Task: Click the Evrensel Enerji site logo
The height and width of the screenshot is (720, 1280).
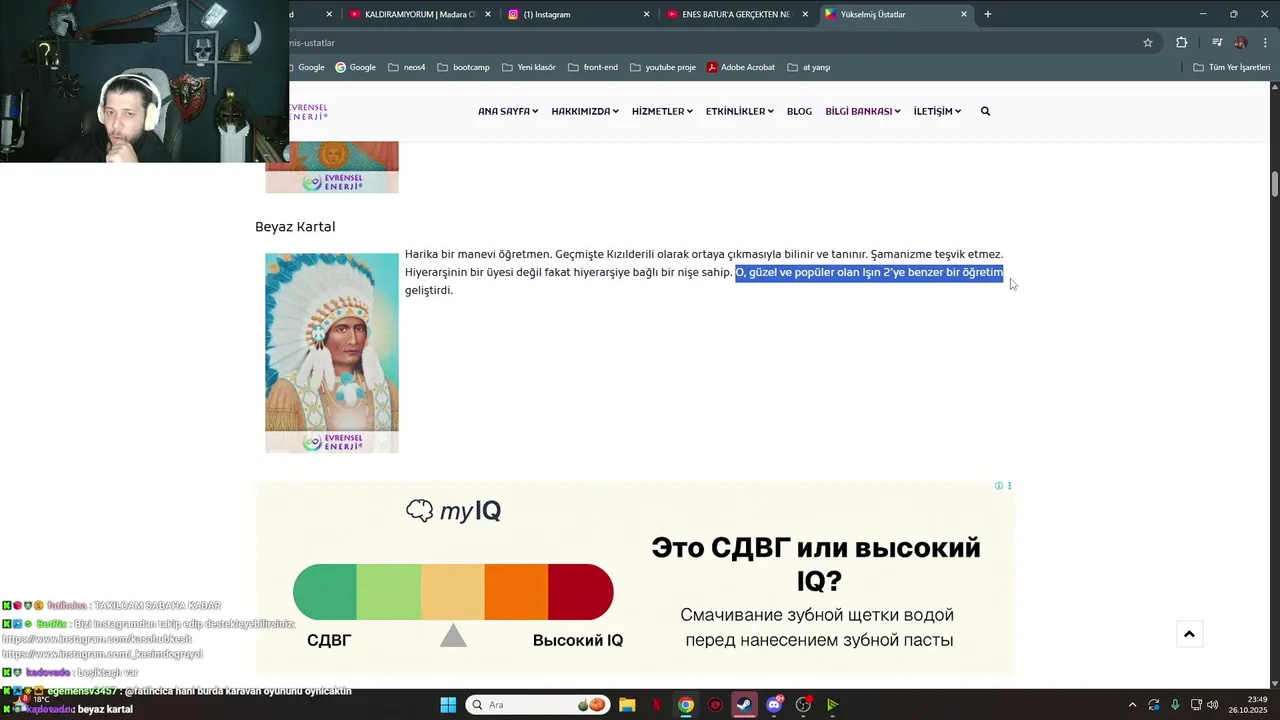Action: pyautogui.click(x=308, y=111)
